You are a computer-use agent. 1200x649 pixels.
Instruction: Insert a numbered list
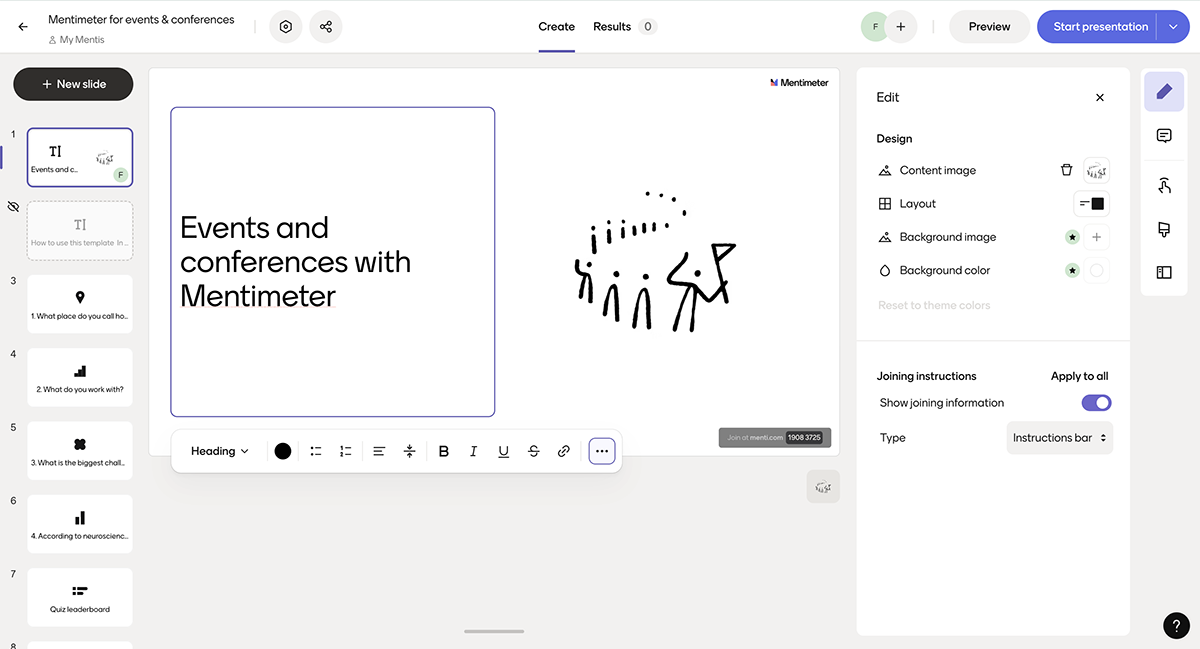346,451
